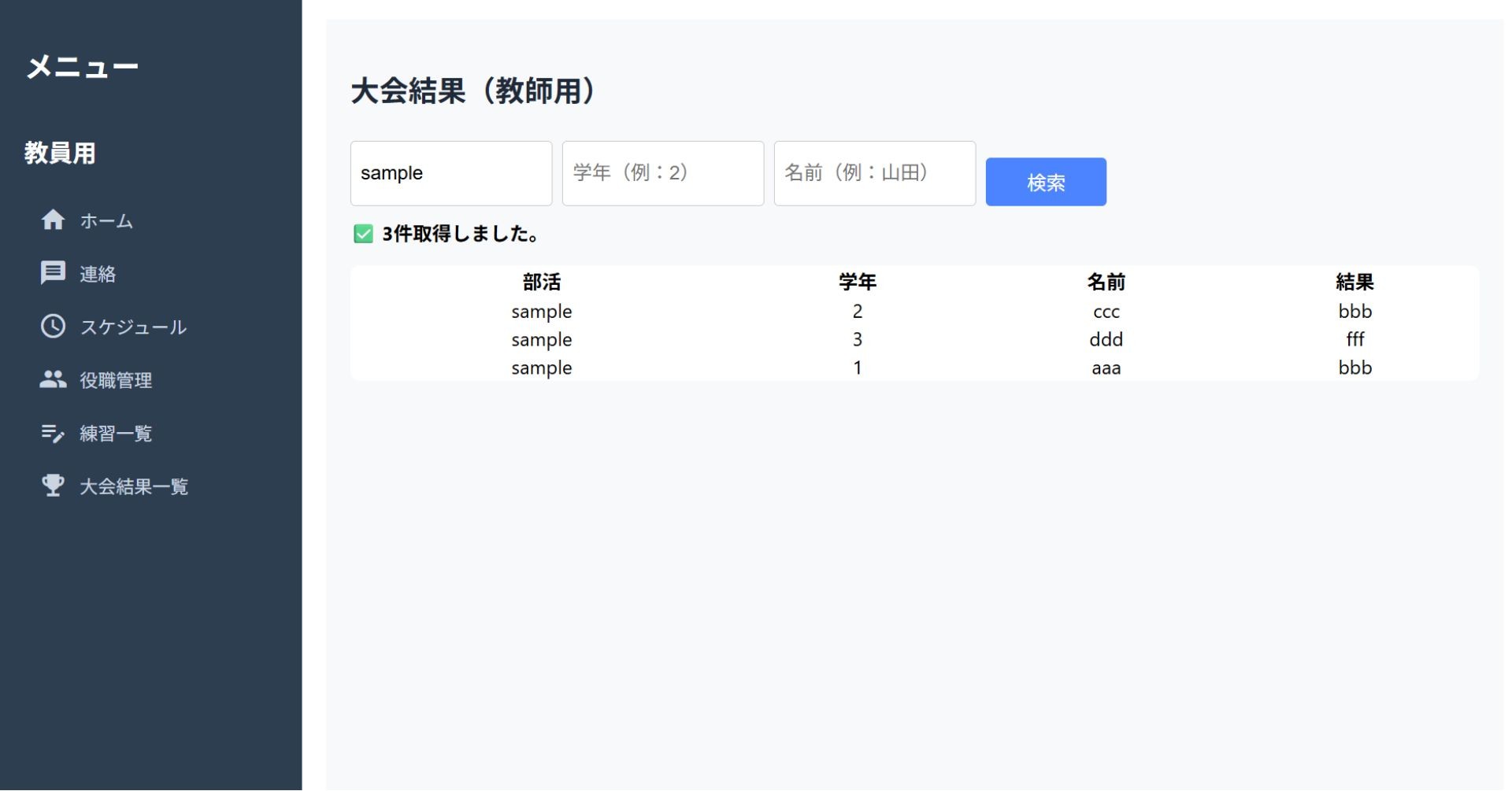Click the 学年 grade input field
This screenshot has height=791, width=1512.
pyautogui.click(x=662, y=173)
